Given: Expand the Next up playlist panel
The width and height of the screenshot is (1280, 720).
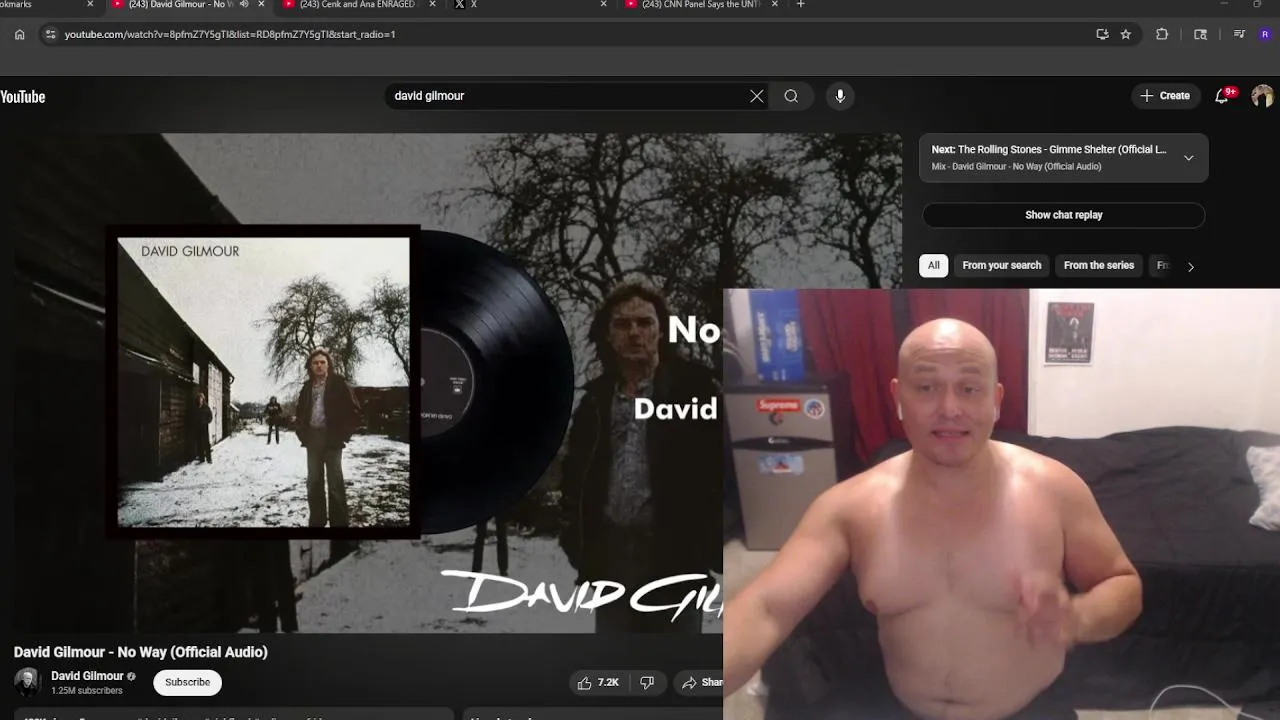Looking at the screenshot, I should (1188, 158).
